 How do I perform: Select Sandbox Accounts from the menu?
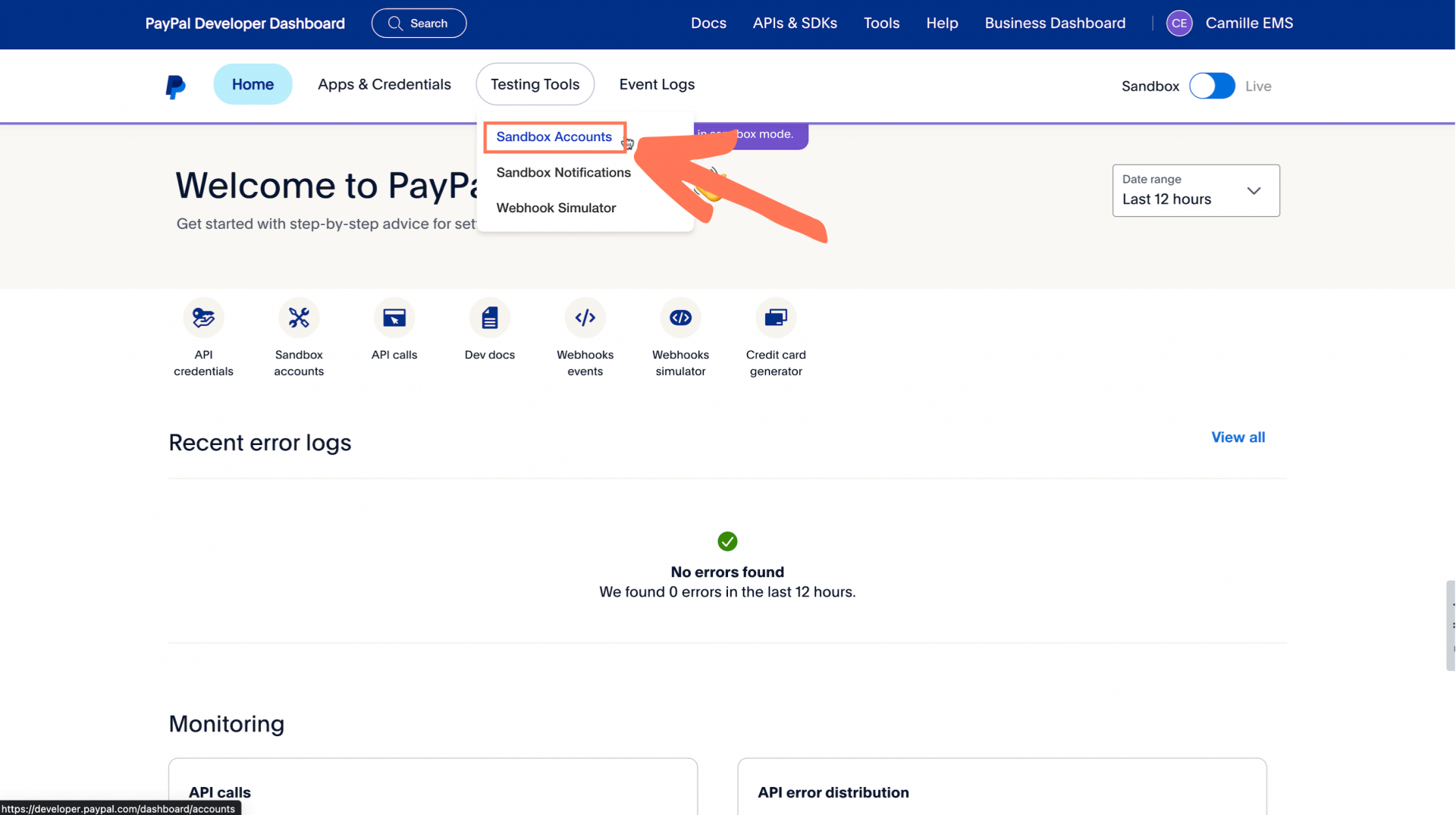coord(554,137)
